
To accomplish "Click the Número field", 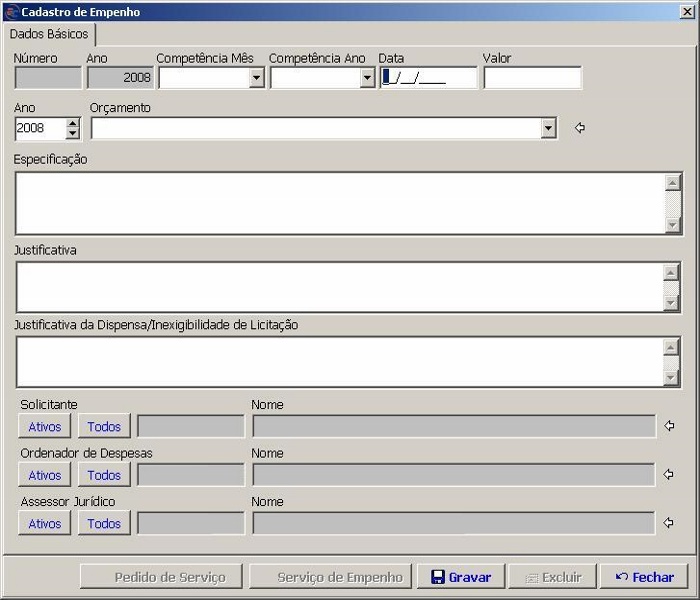I will click(48, 78).
